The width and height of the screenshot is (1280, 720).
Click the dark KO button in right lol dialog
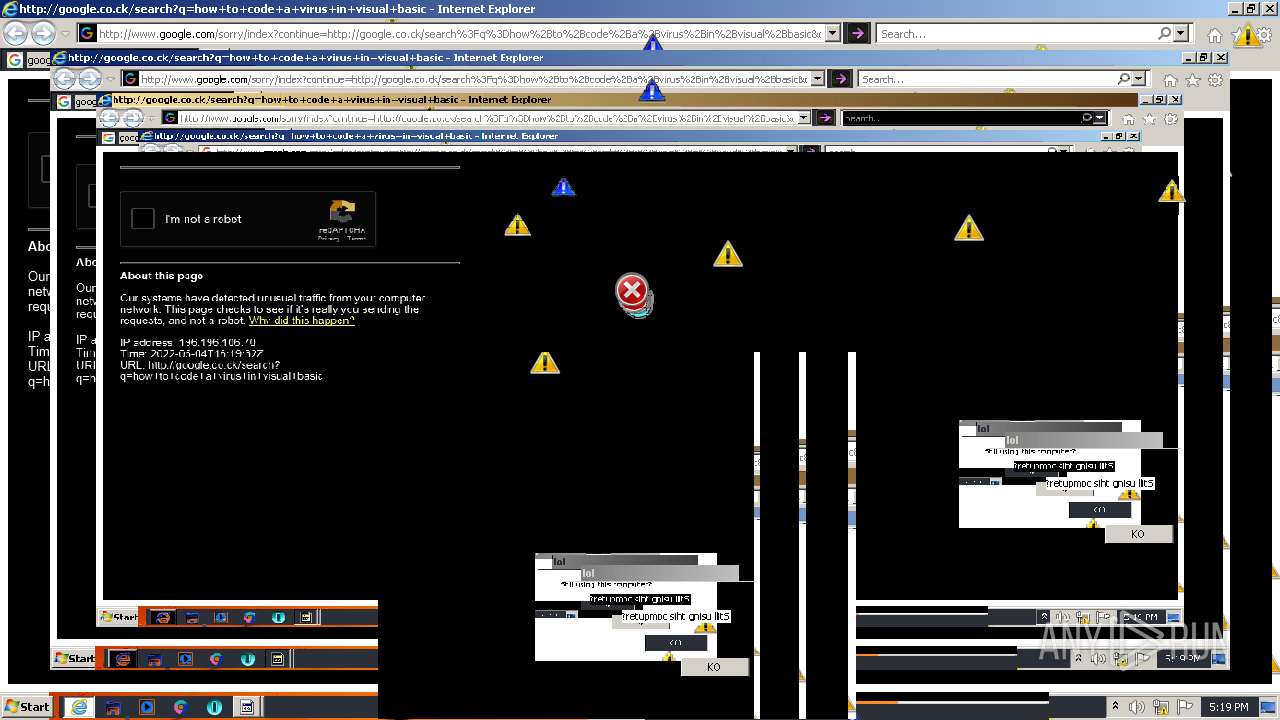1100,510
